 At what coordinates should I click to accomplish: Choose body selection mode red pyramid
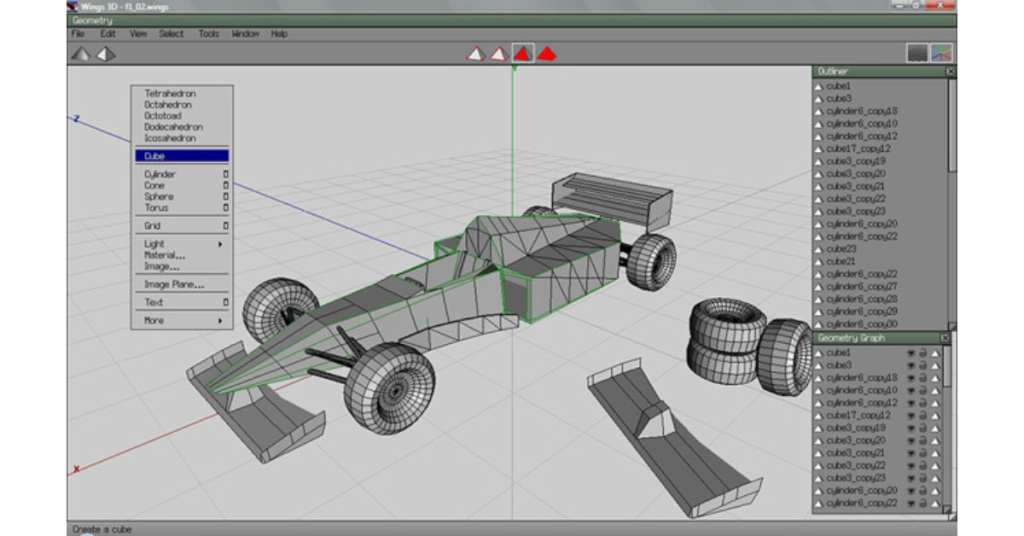coord(547,54)
